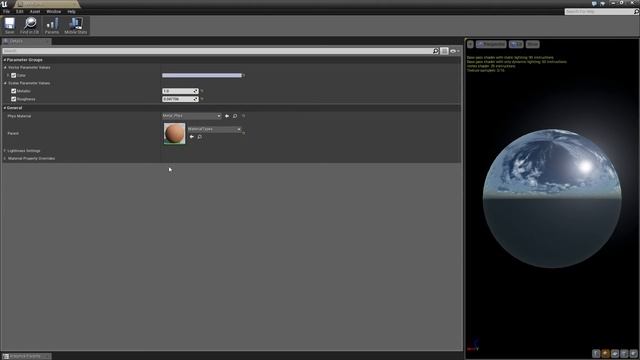Toggle the Mobile Stats toolbar icon
The height and width of the screenshot is (360, 640).
[76, 25]
